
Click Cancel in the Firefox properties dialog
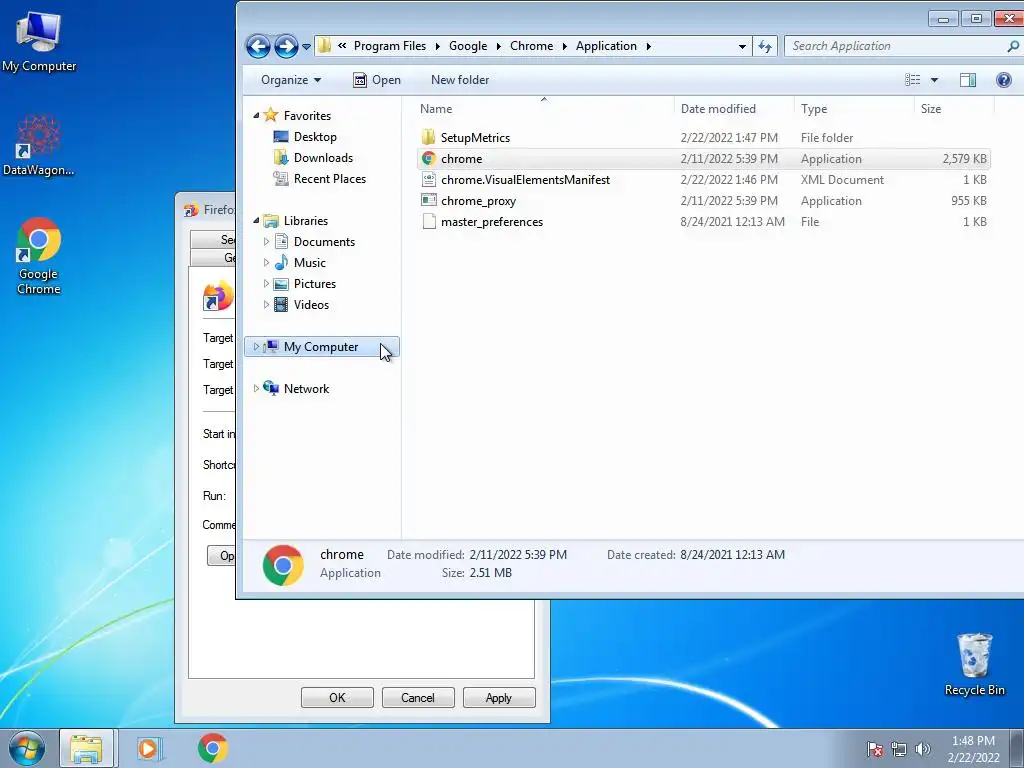click(418, 697)
